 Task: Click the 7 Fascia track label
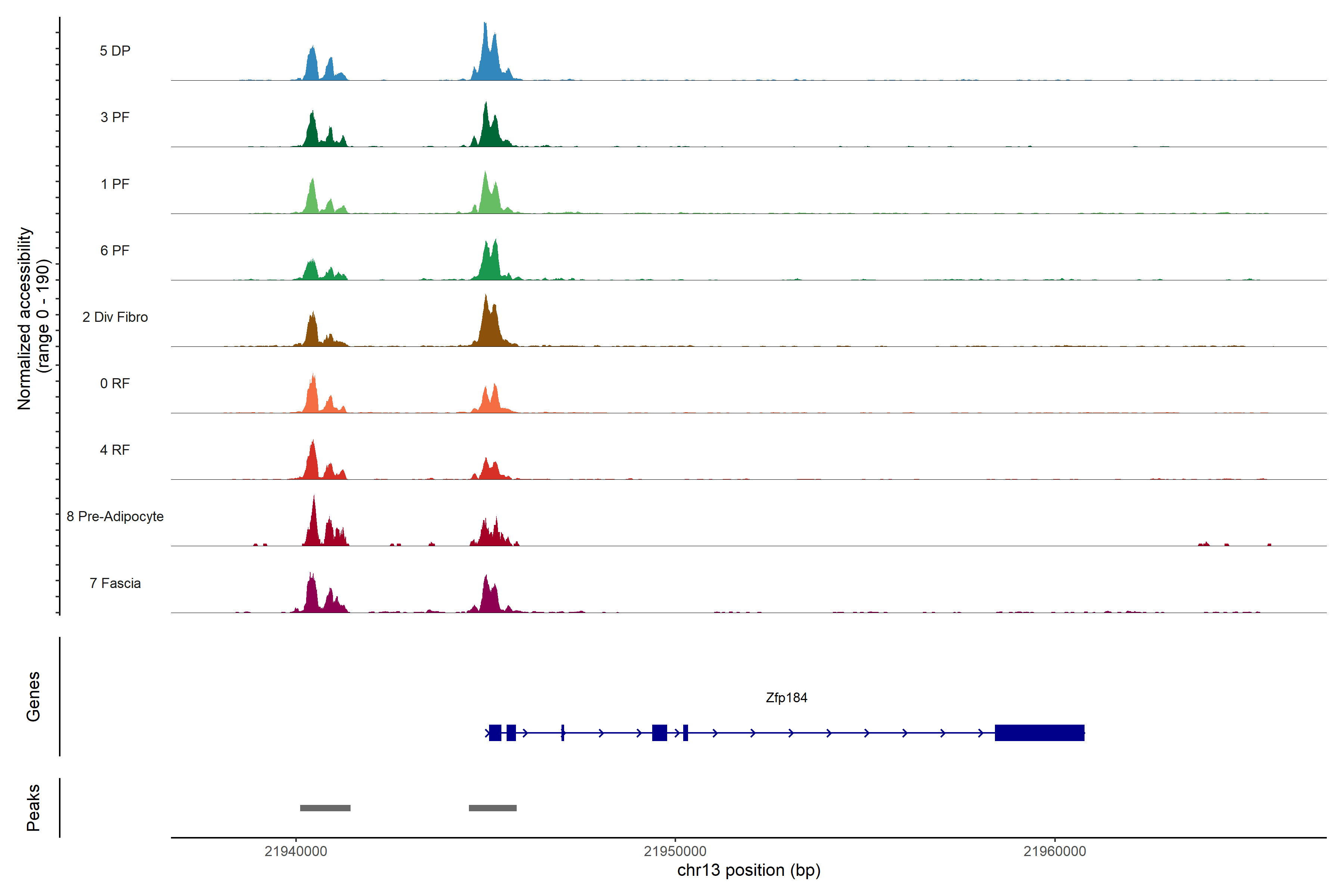[115, 583]
